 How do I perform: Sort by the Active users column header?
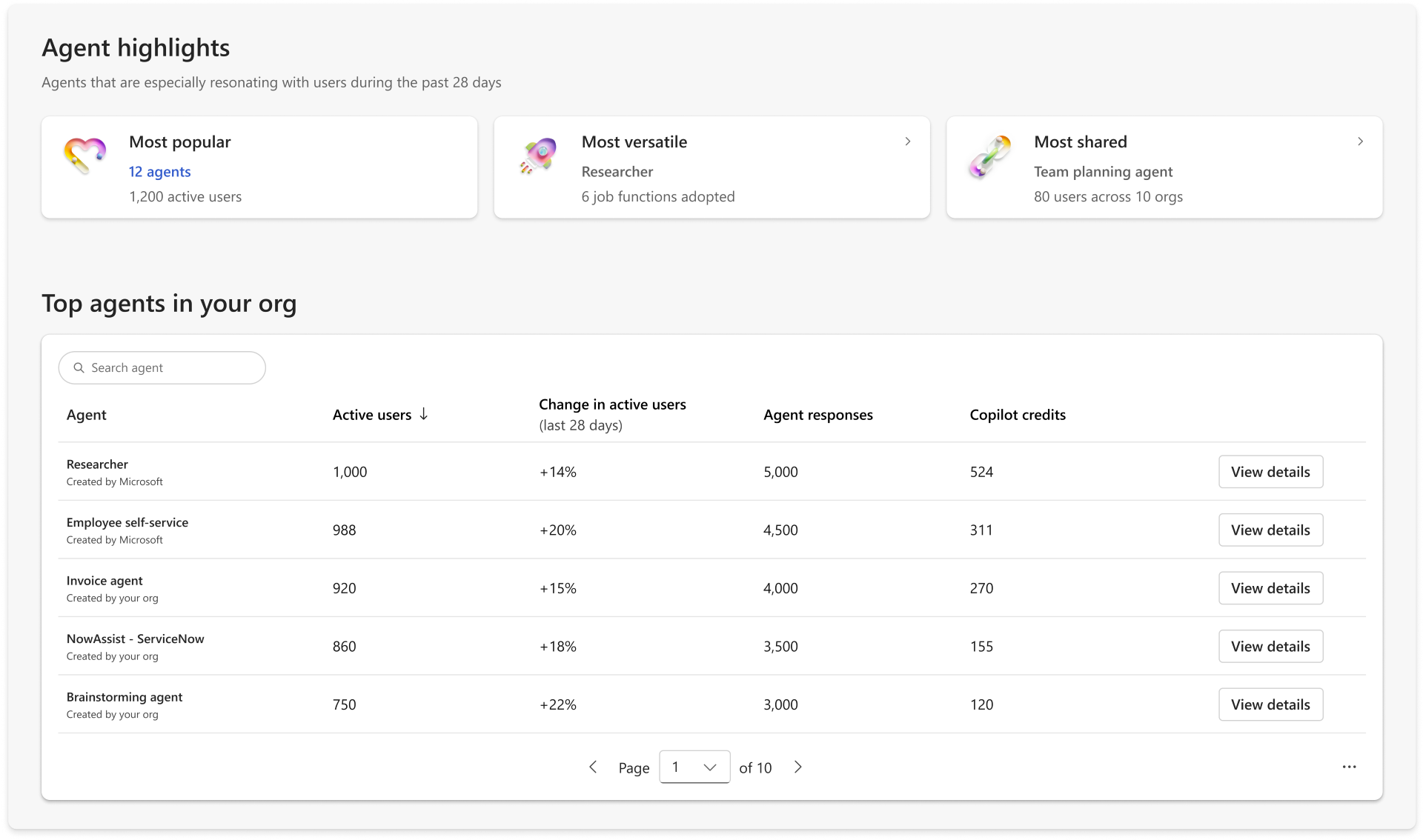371,415
